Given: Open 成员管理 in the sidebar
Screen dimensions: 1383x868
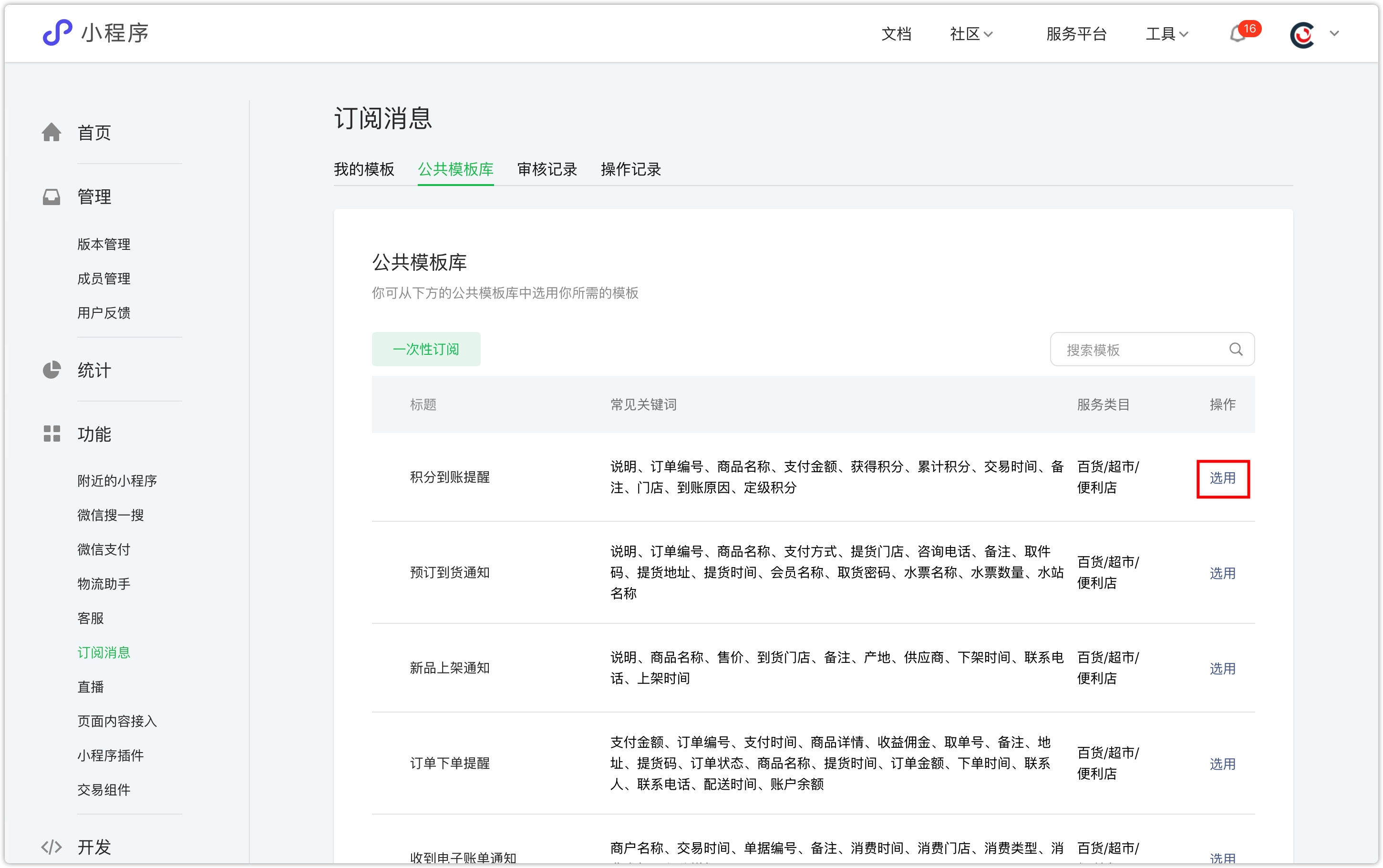Looking at the screenshot, I should coord(104,279).
